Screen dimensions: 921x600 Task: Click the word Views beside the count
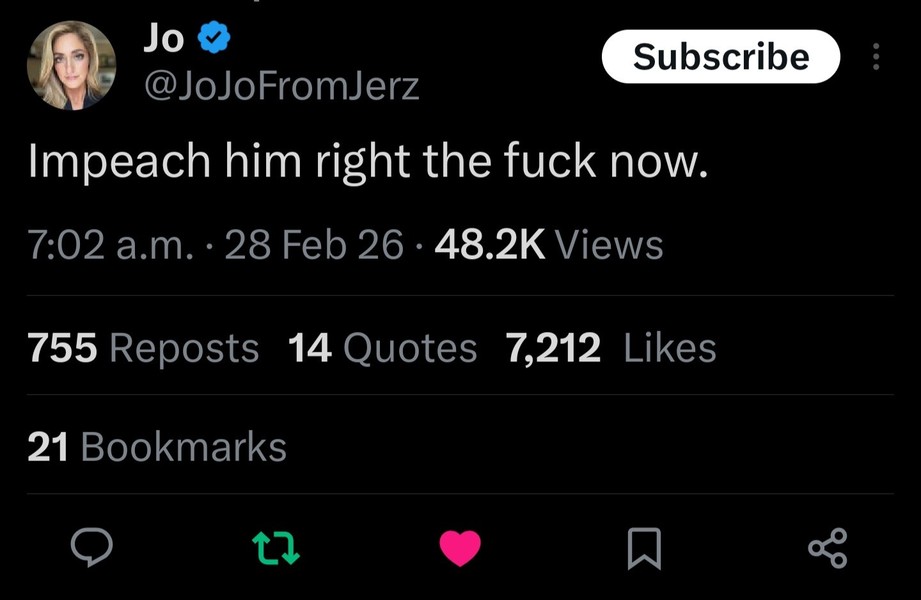[x=608, y=244]
